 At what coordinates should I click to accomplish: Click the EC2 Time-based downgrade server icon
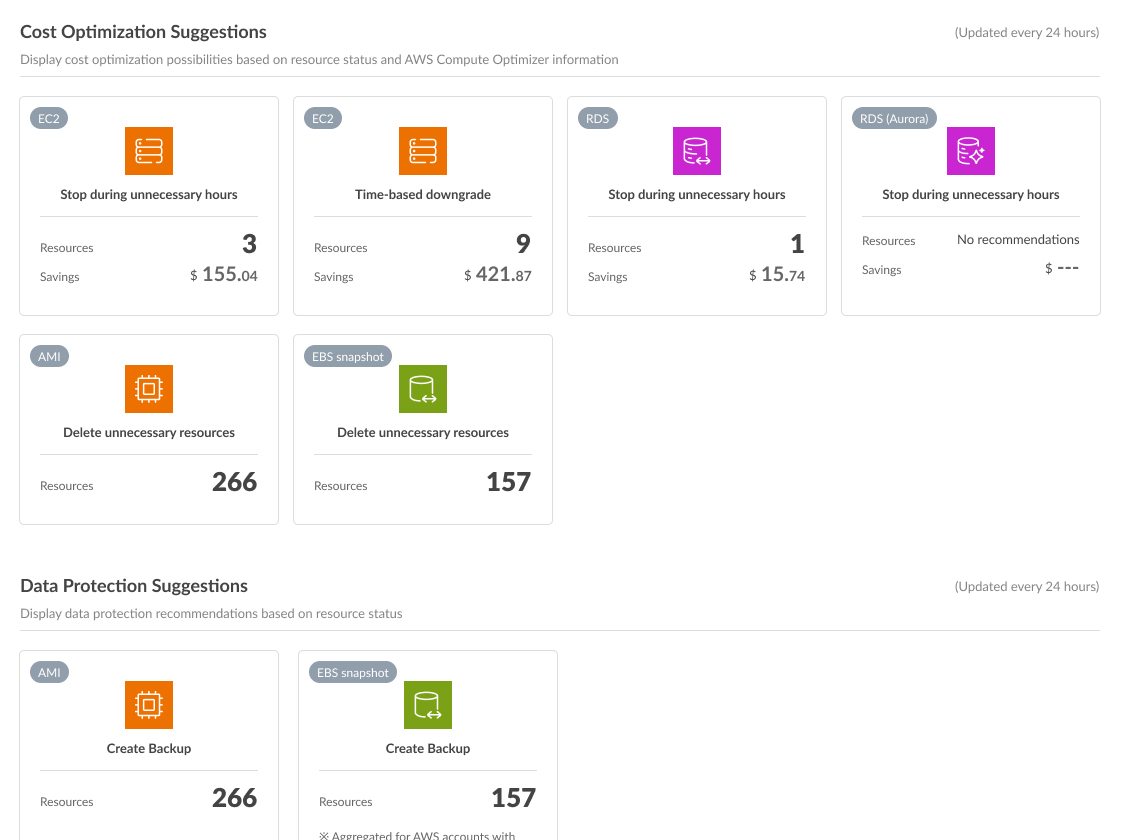coord(423,151)
